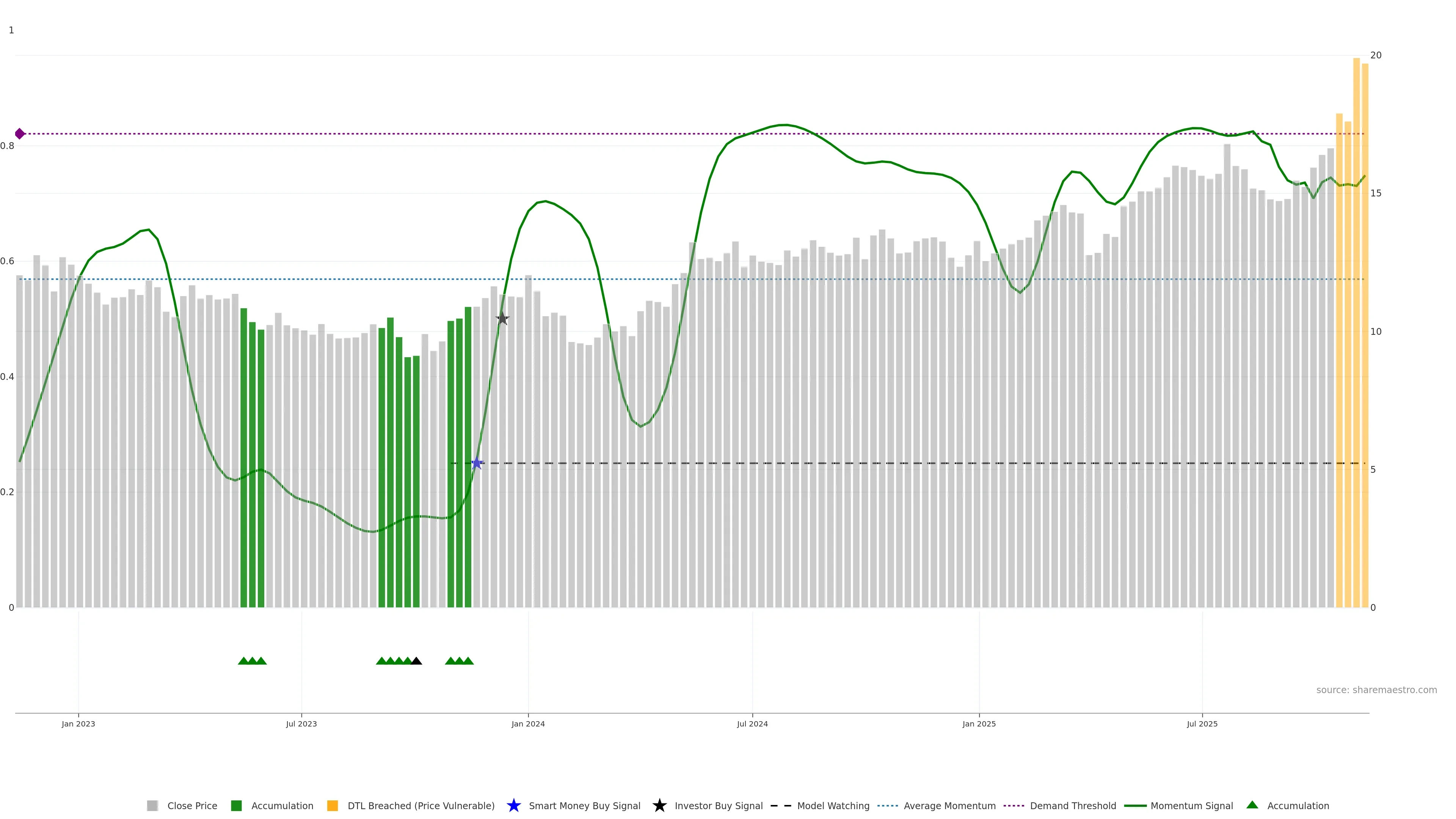The image size is (1456, 819).
Task: Click orange DTL Breached swatch in legend
Action: click(333, 805)
